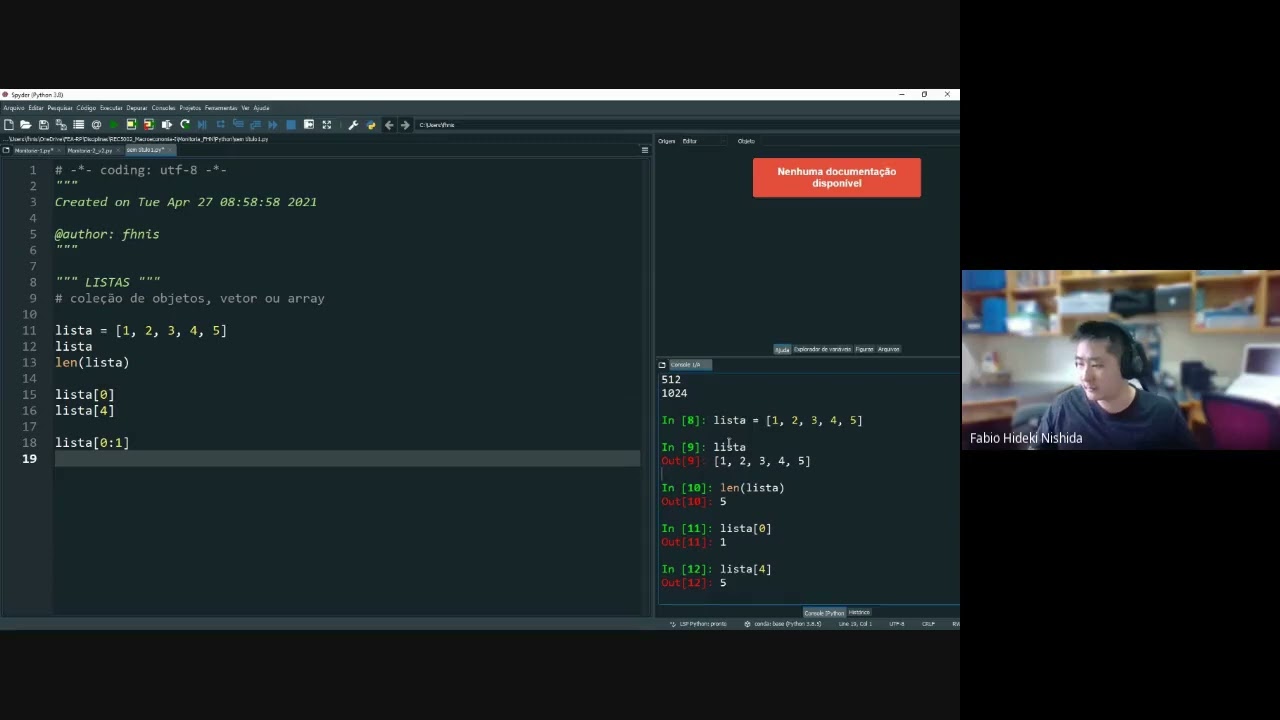Select the Ajuda pane tab
This screenshot has width=1280, height=720.
[x=782, y=349]
